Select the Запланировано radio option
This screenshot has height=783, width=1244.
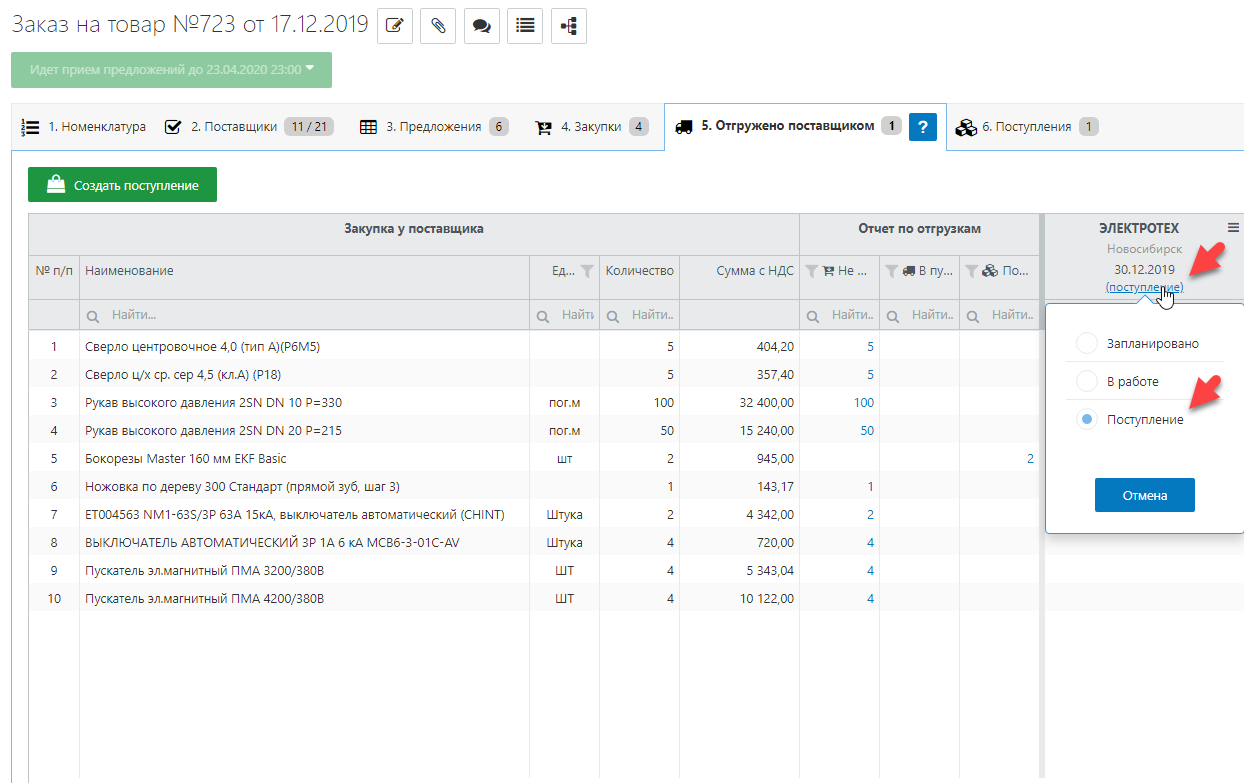click(x=1086, y=344)
